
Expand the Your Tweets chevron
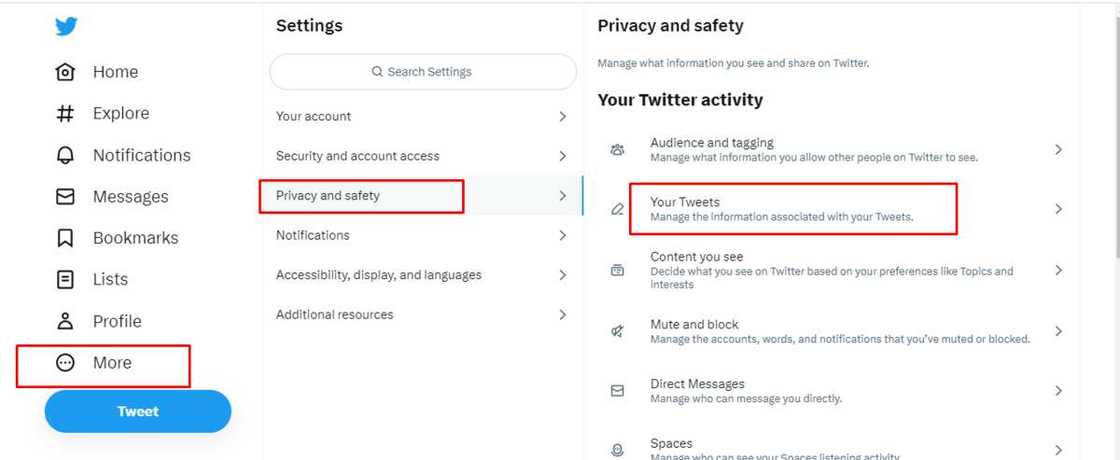coord(1058,209)
